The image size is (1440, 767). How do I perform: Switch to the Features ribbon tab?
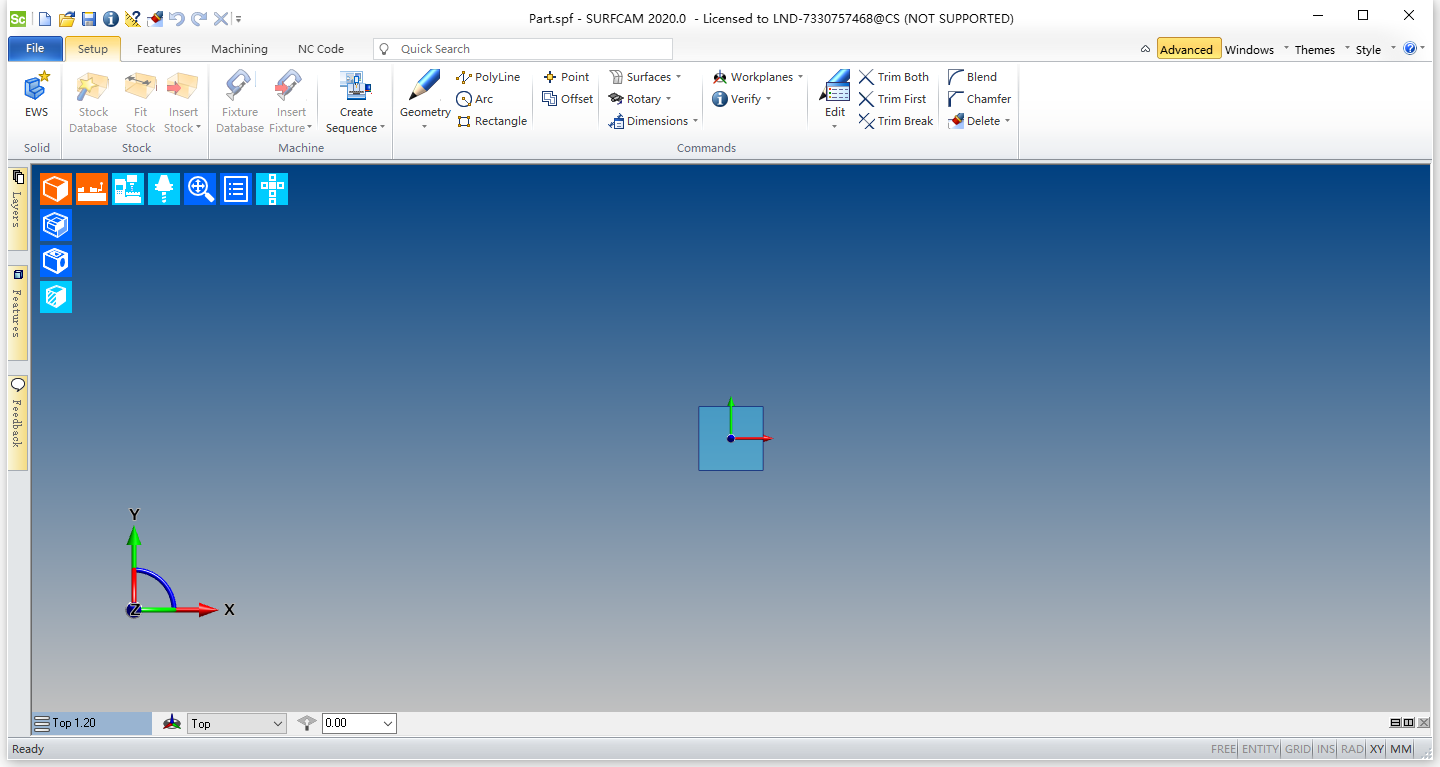tap(159, 48)
